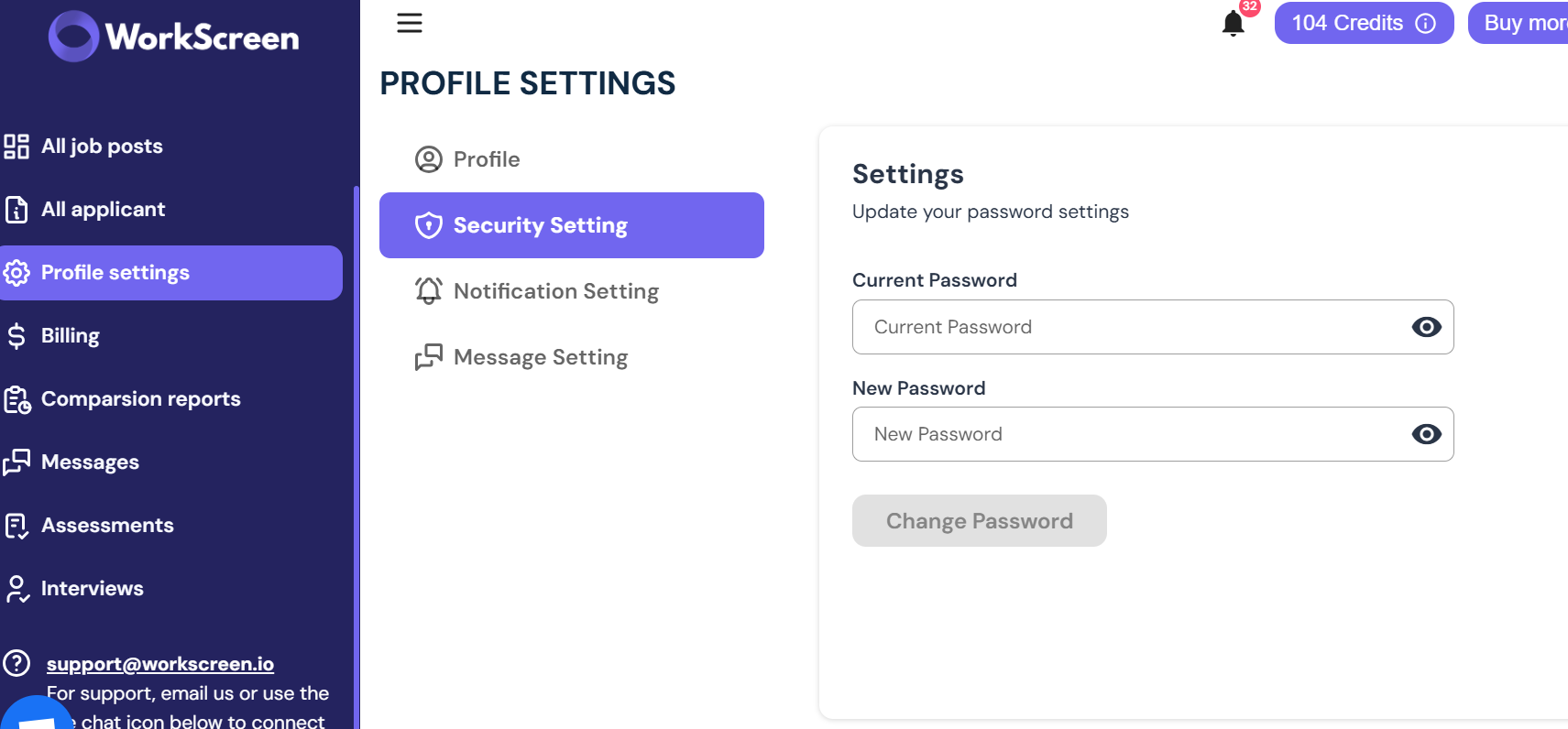
Task: Open the support@workscreen.io email link
Action: click(x=160, y=664)
